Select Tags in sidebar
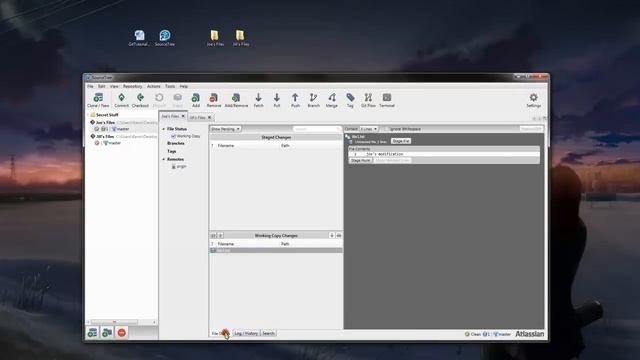Viewport: 640px width, 360px height. pos(171,151)
